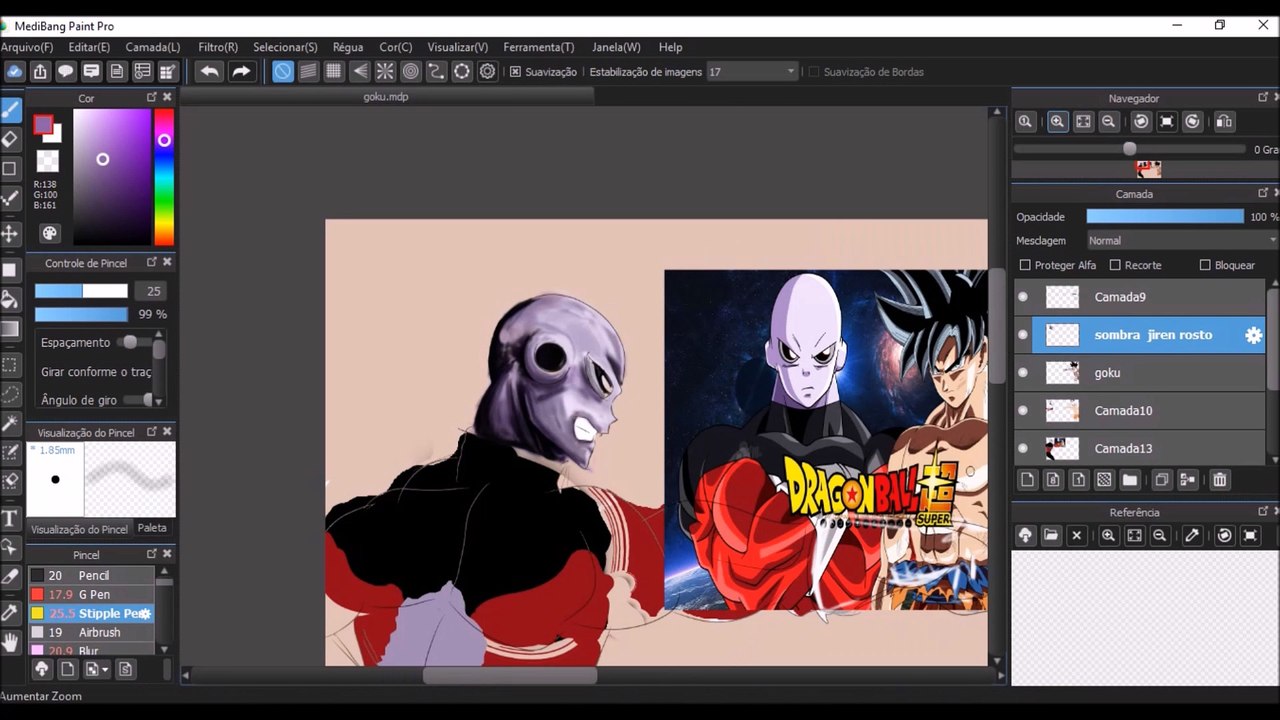Click the Navigator rotation slider
The image size is (1280, 720).
coord(1129,149)
